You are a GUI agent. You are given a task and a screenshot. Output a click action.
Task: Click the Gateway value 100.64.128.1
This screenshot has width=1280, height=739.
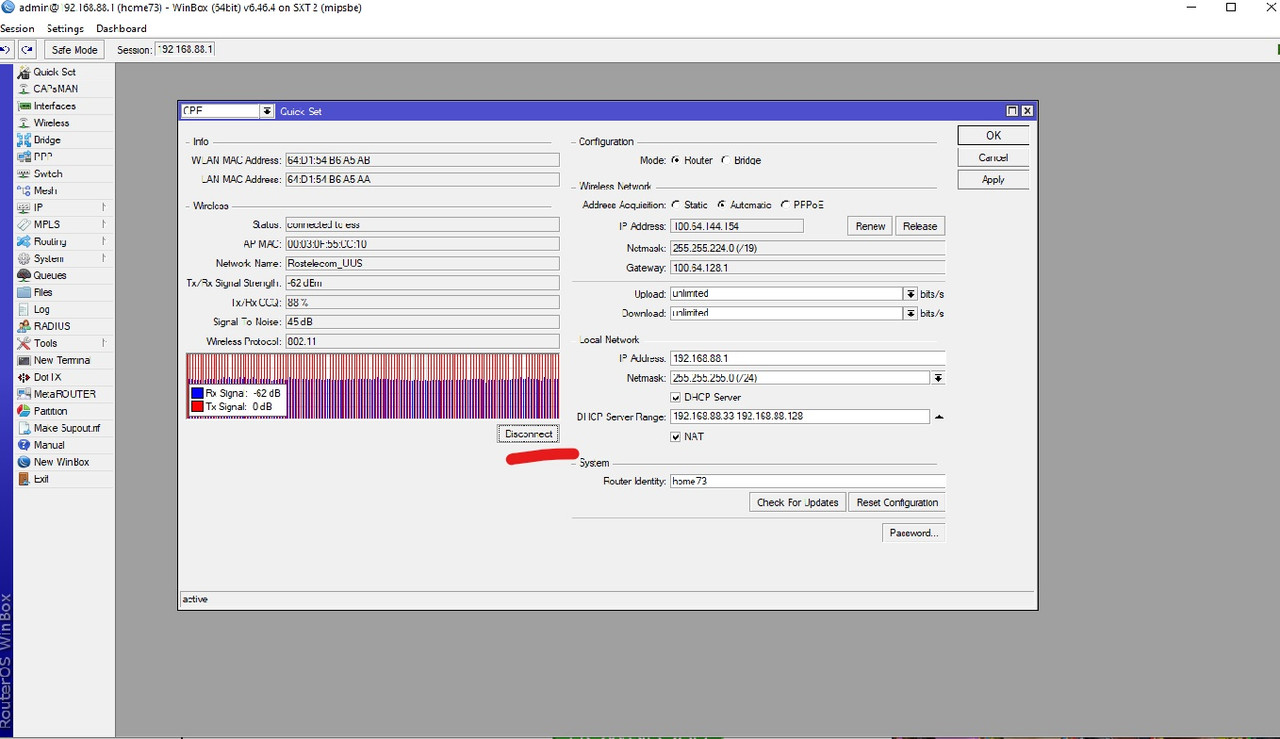[807, 268]
